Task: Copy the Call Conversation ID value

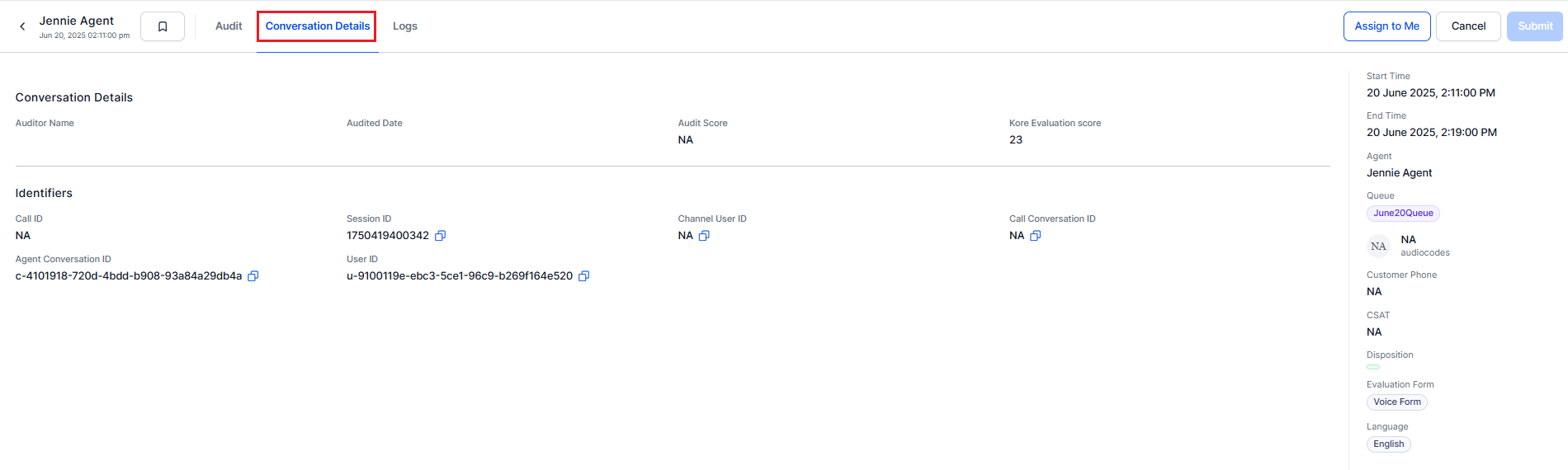Action: point(1036,236)
